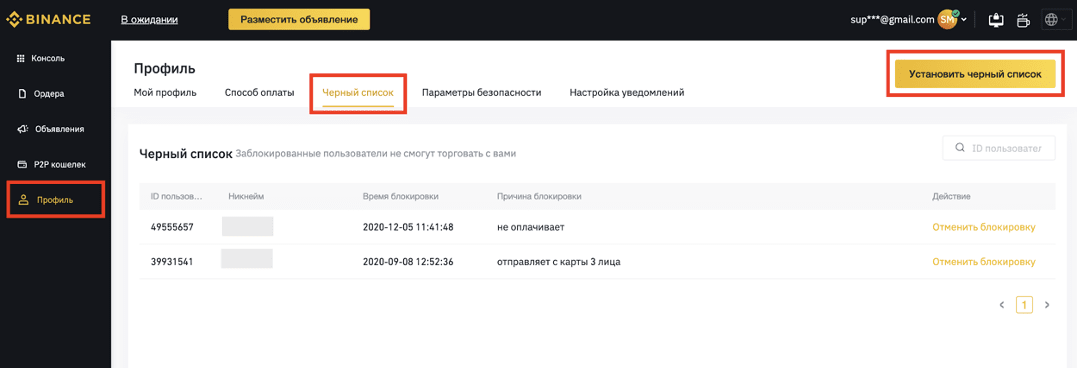Open Ордера document icon in sidebar

[21, 94]
